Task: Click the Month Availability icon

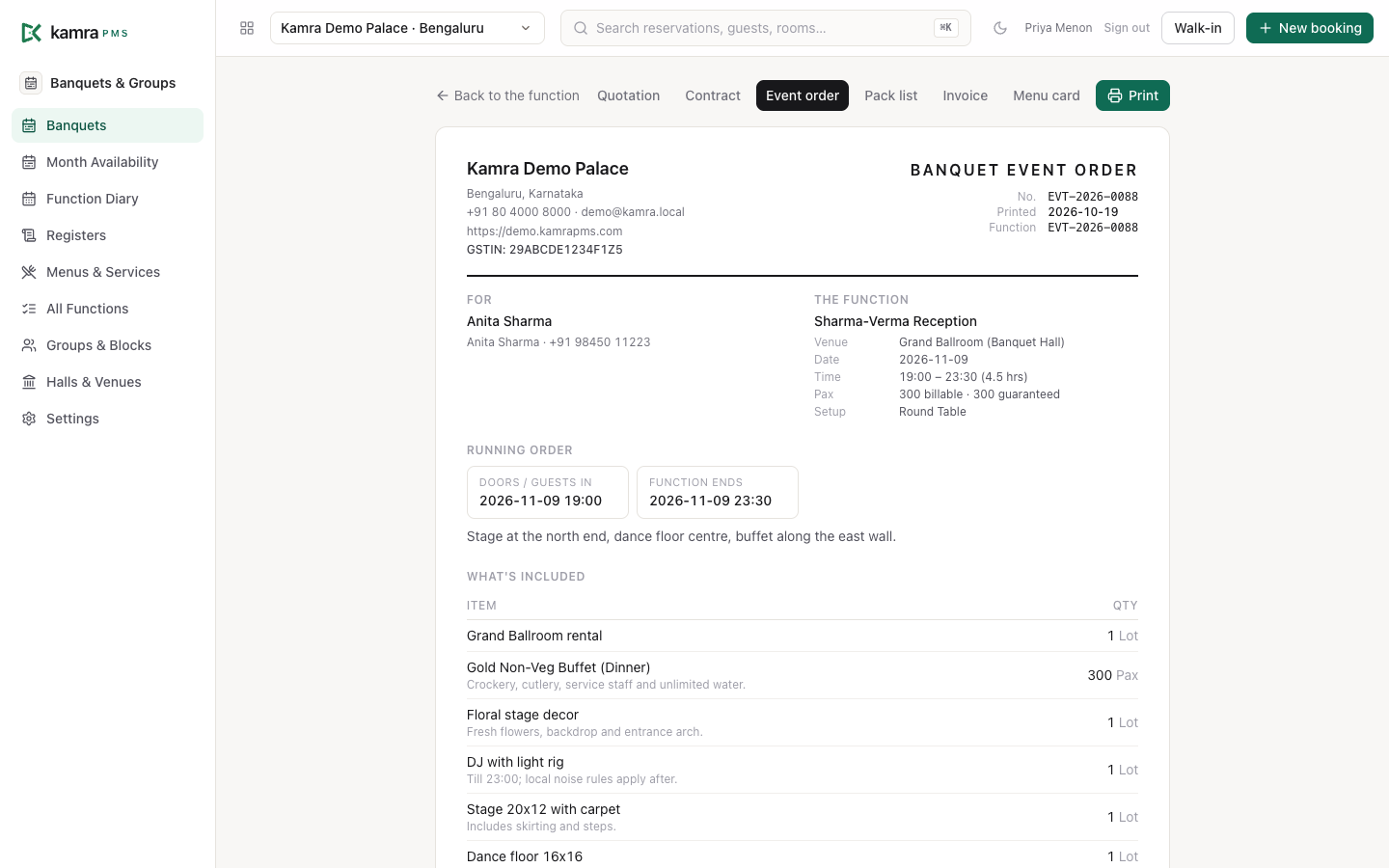Action: (29, 162)
